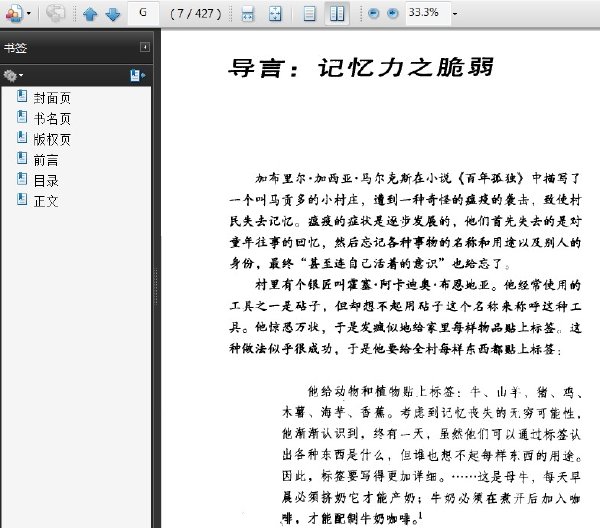Image resolution: width=600 pixels, height=528 pixels.
Task: Open the 版权页 bookmark
Action: coord(52,140)
